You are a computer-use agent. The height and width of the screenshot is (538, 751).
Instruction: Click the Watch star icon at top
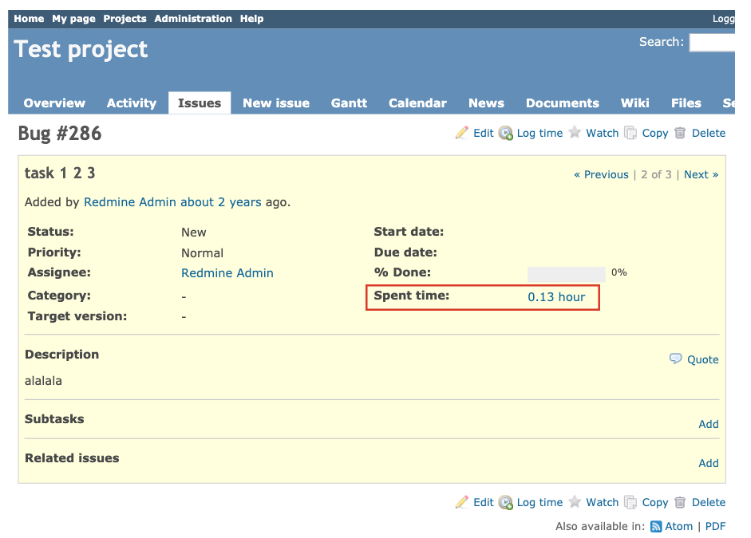coord(575,133)
